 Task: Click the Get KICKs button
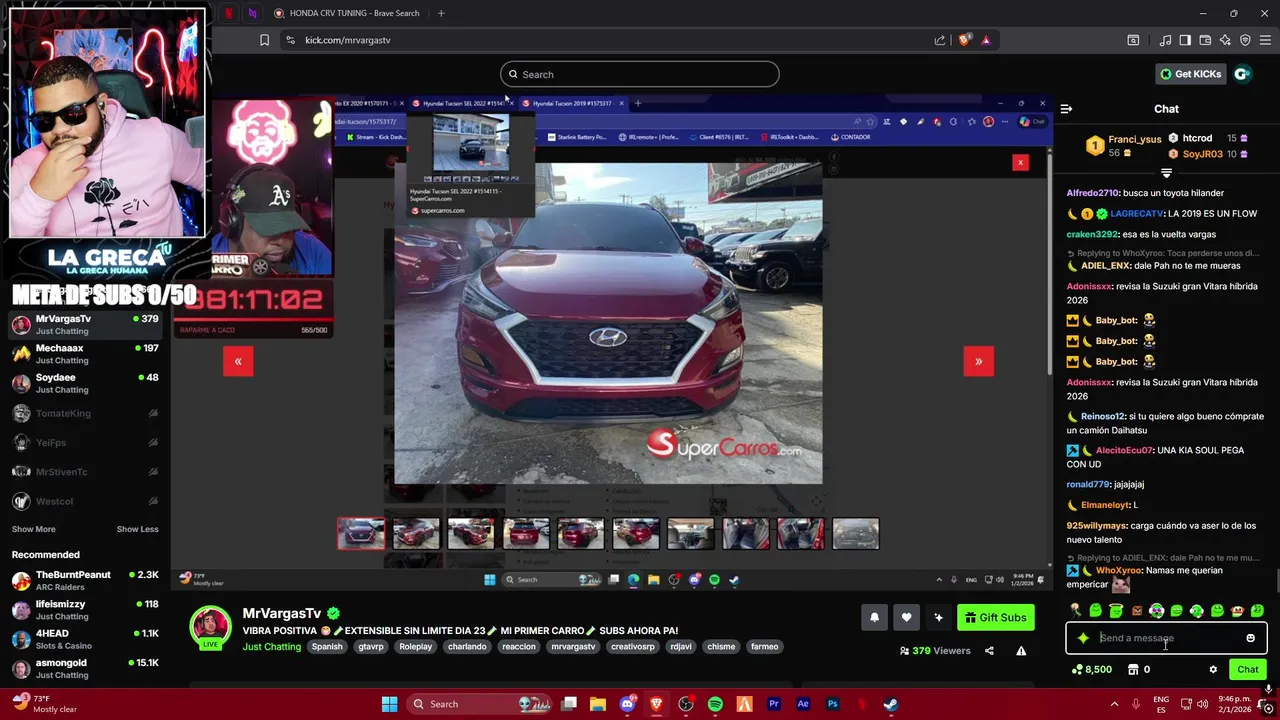click(x=1190, y=74)
